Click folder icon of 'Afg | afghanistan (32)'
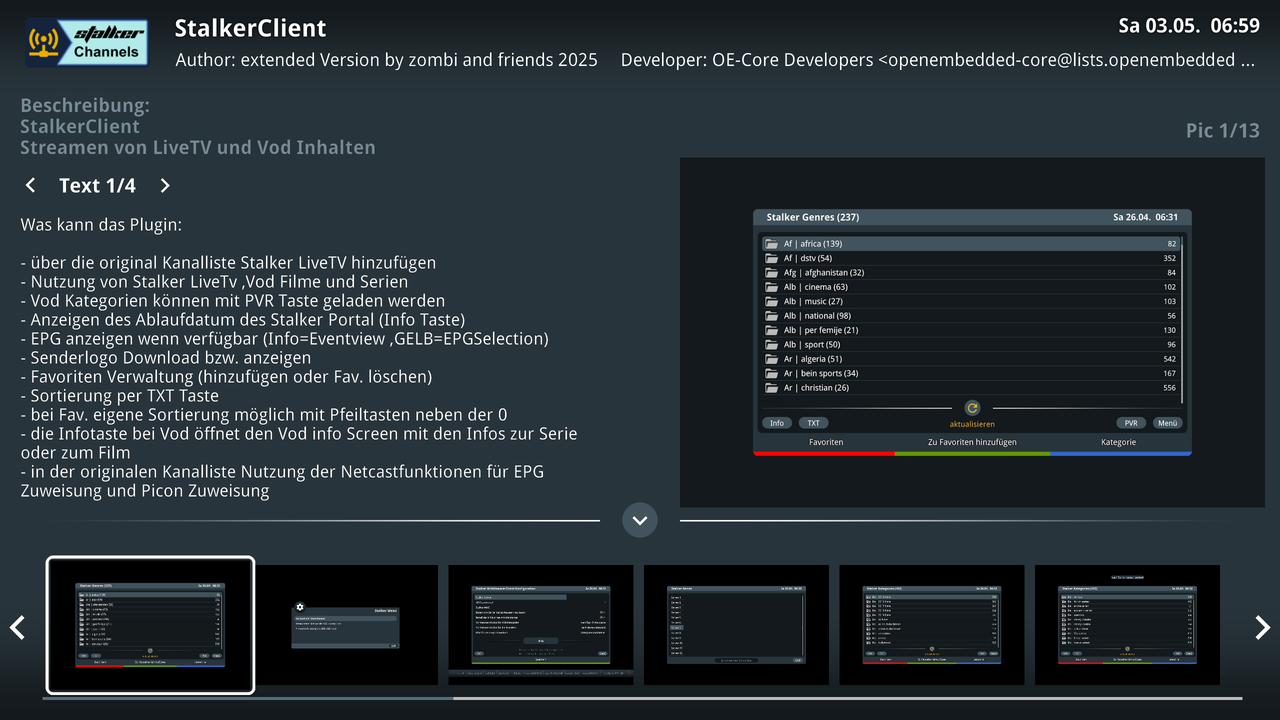Viewport: 1280px width, 720px height. (x=771, y=272)
